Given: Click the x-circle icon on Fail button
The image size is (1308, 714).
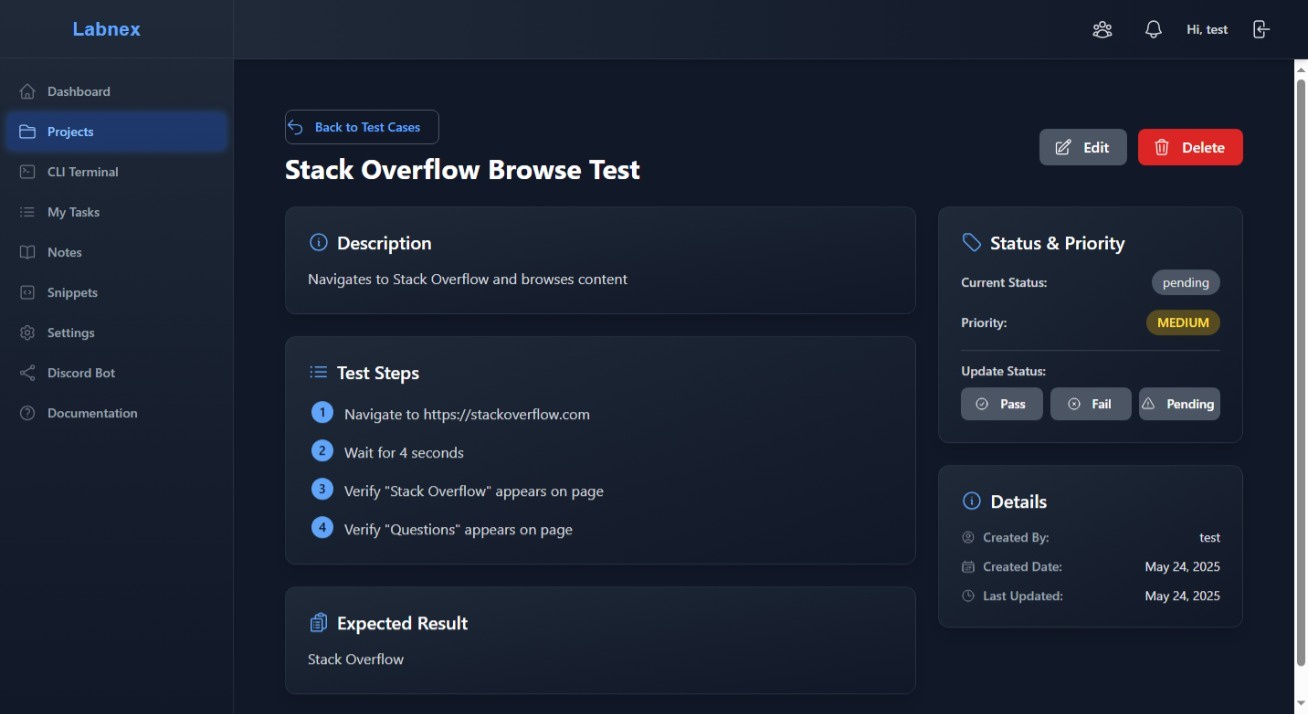Looking at the screenshot, I should 1074,404.
